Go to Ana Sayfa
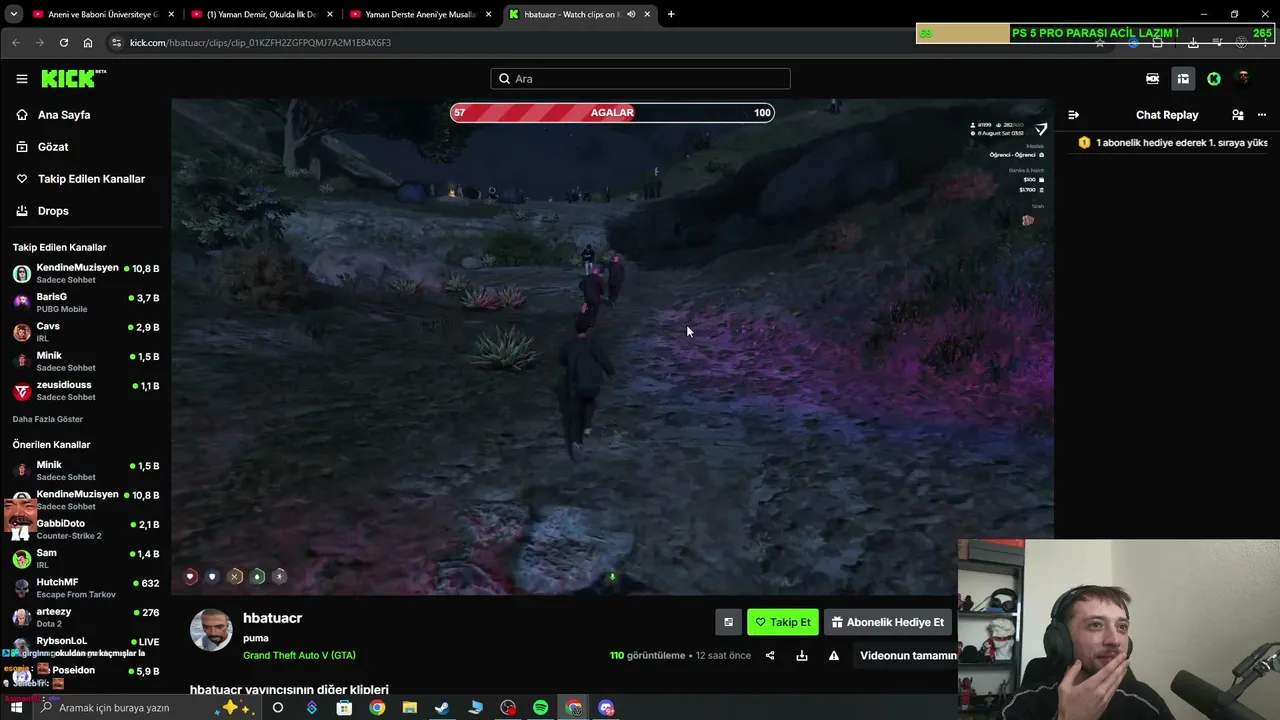The height and width of the screenshot is (720, 1280). (x=64, y=115)
